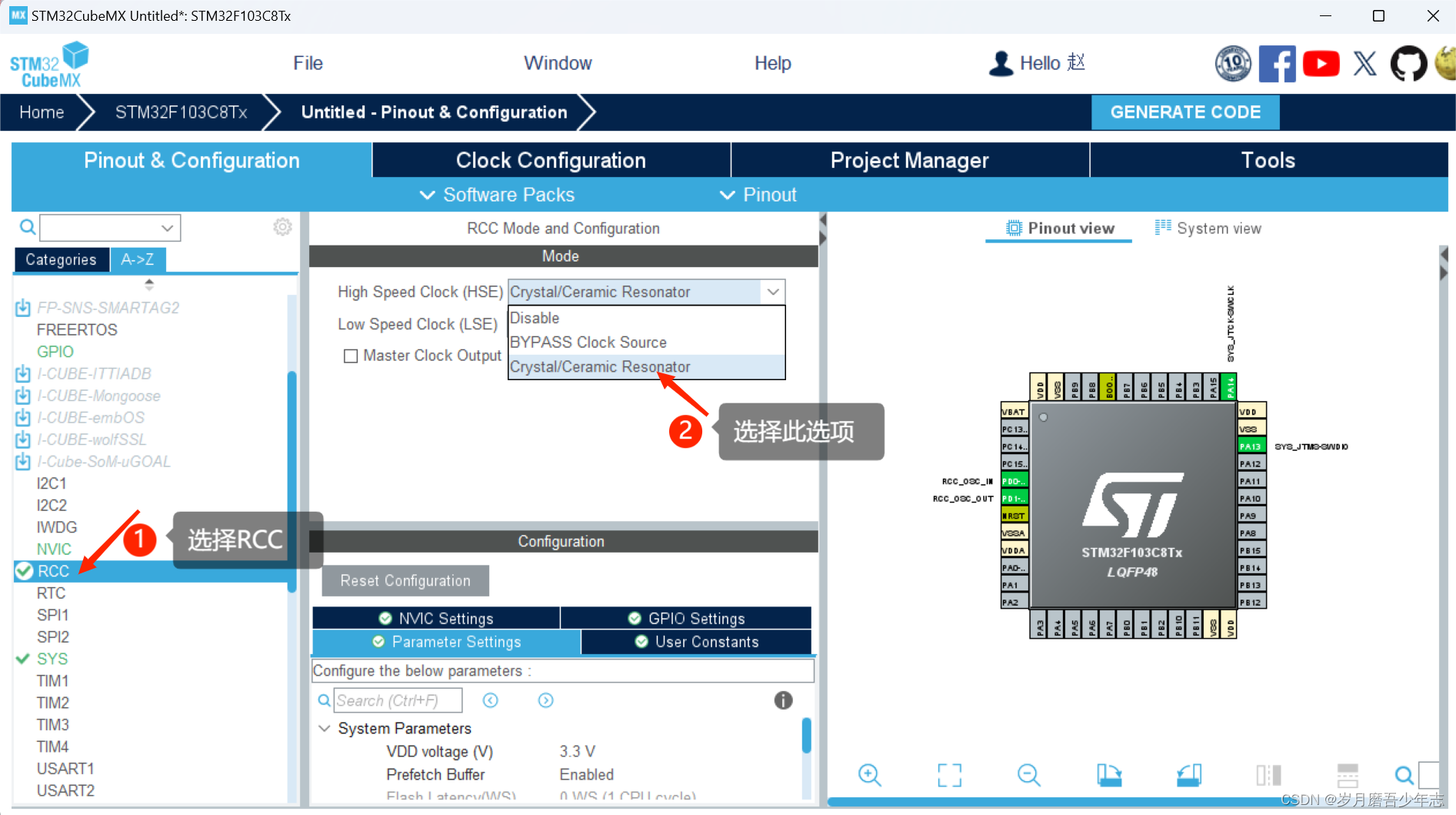Open the GPIO Settings tab

(x=686, y=618)
